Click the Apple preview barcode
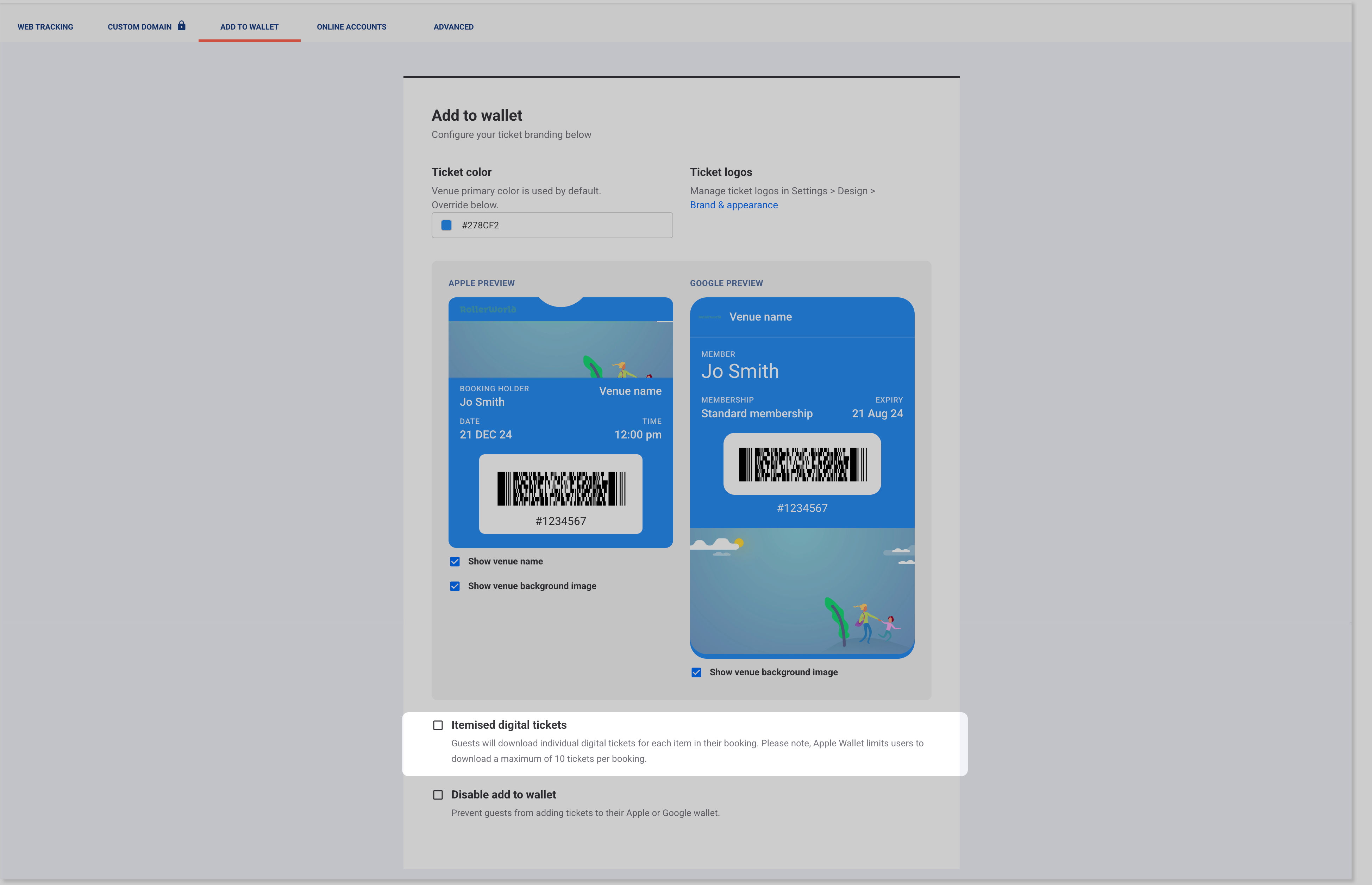 coord(561,489)
